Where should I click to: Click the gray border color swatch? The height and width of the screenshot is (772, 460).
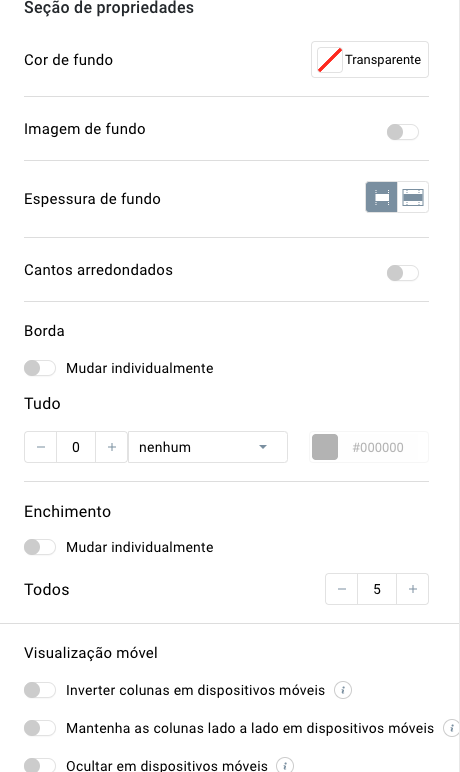pyautogui.click(x=325, y=447)
